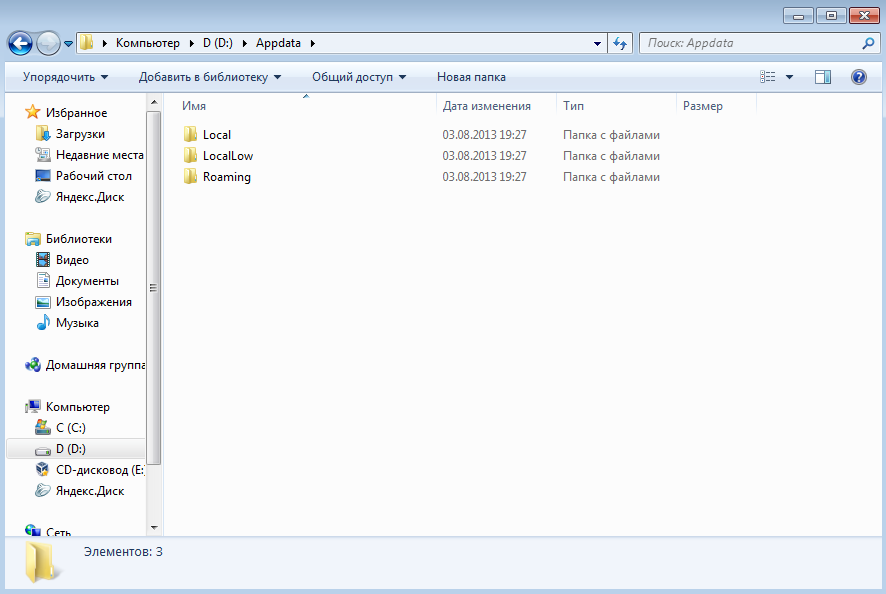Click the D (D:) drive icon in the sidebar
The height and width of the screenshot is (594, 886).
43,450
